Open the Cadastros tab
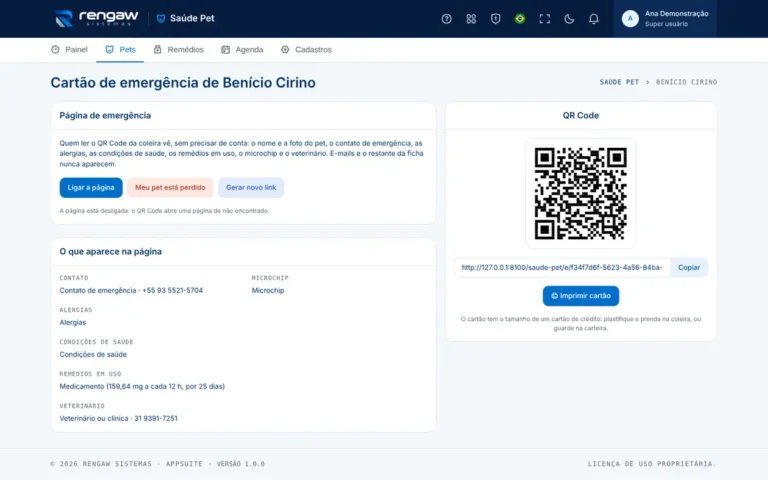The image size is (768, 480). tap(306, 49)
